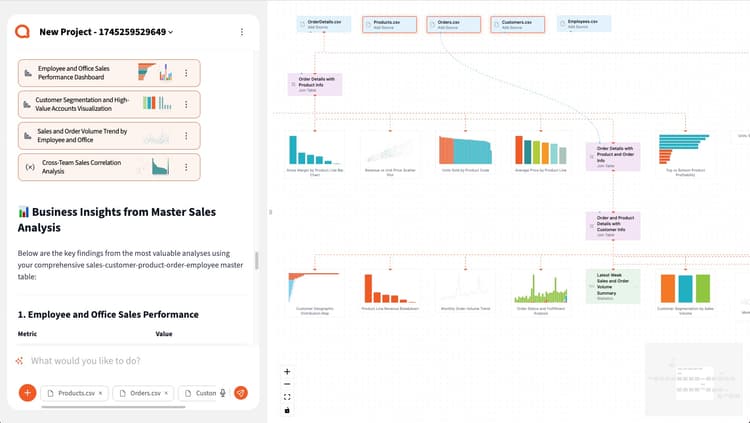Click the chat panel vertical scrollbar
This screenshot has height=423, width=750.
click(x=257, y=261)
